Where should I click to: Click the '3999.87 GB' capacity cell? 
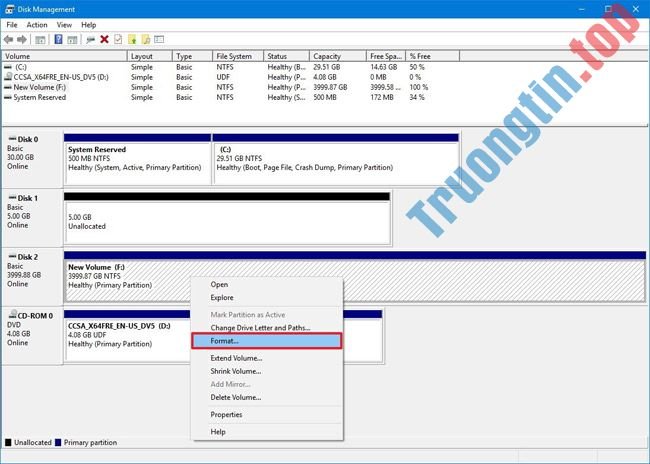point(330,87)
